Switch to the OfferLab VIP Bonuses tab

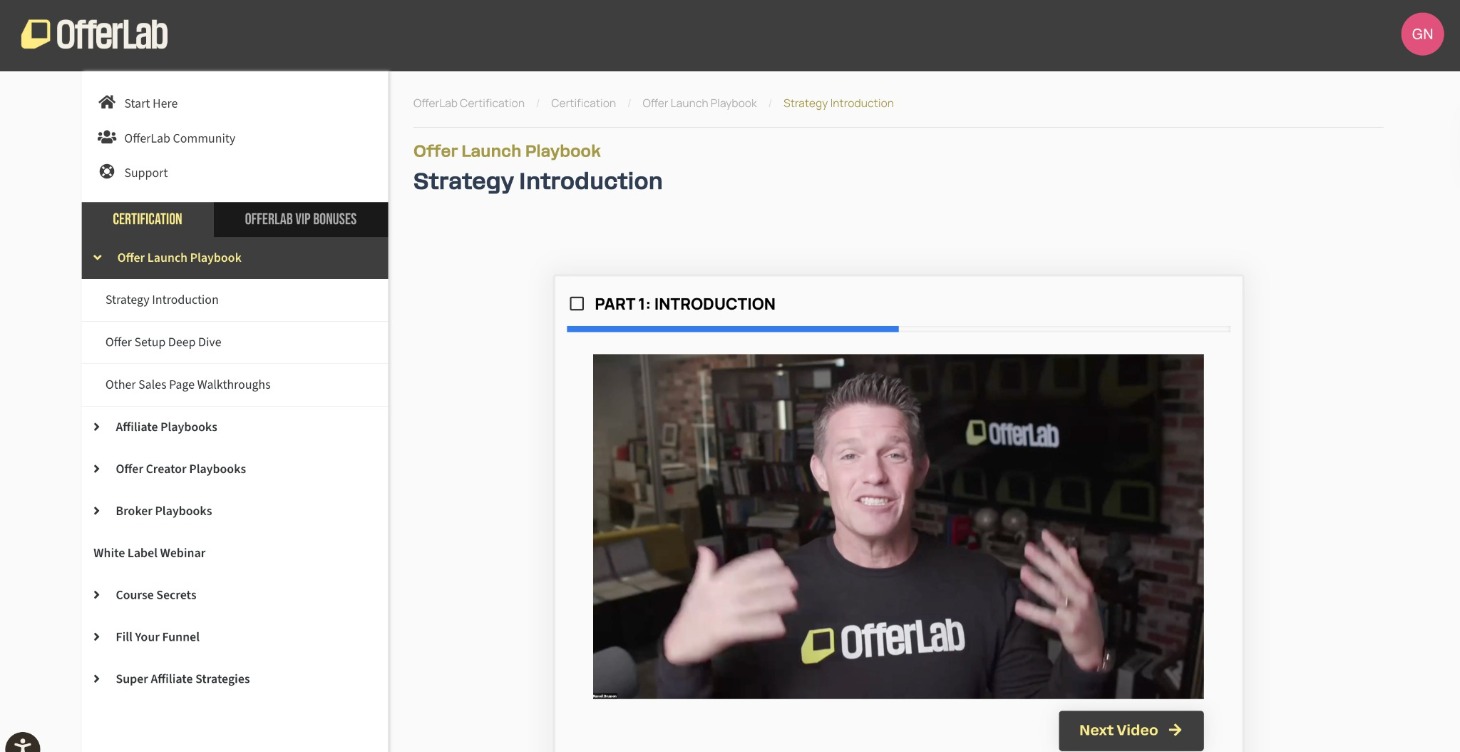click(x=300, y=219)
